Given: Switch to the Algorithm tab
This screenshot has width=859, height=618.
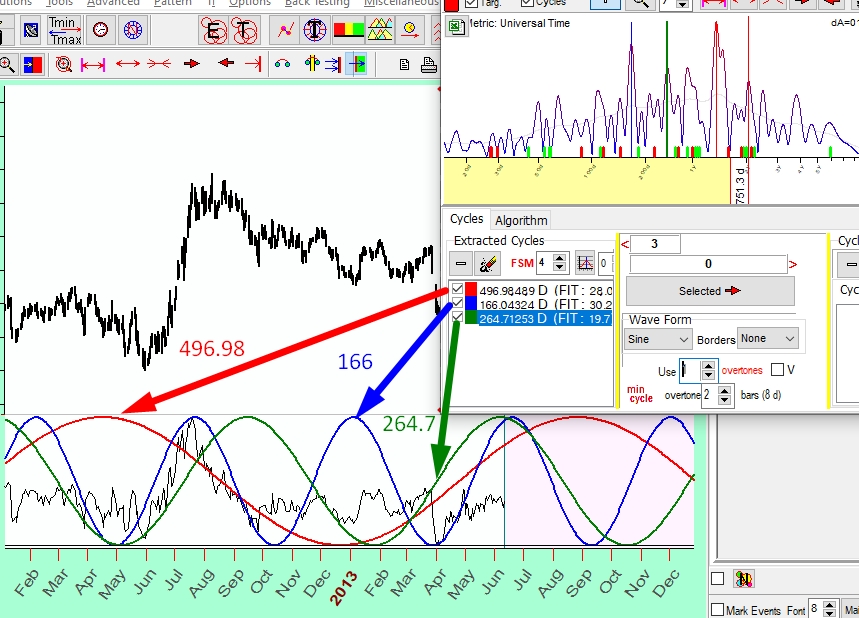Looking at the screenshot, I should pos(521,220).
